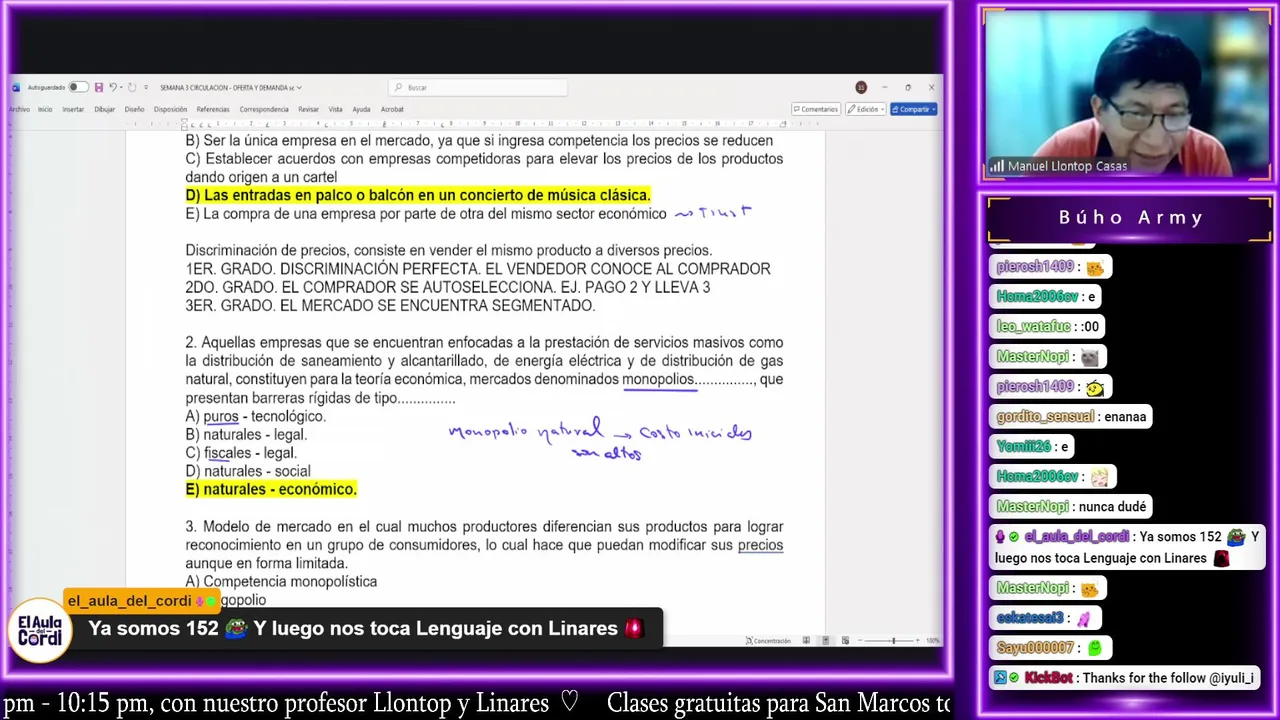This screenshot has height=720, width=1280.
Task: Open the Inicio ribbon tab
Action: [x=45, y=109]
